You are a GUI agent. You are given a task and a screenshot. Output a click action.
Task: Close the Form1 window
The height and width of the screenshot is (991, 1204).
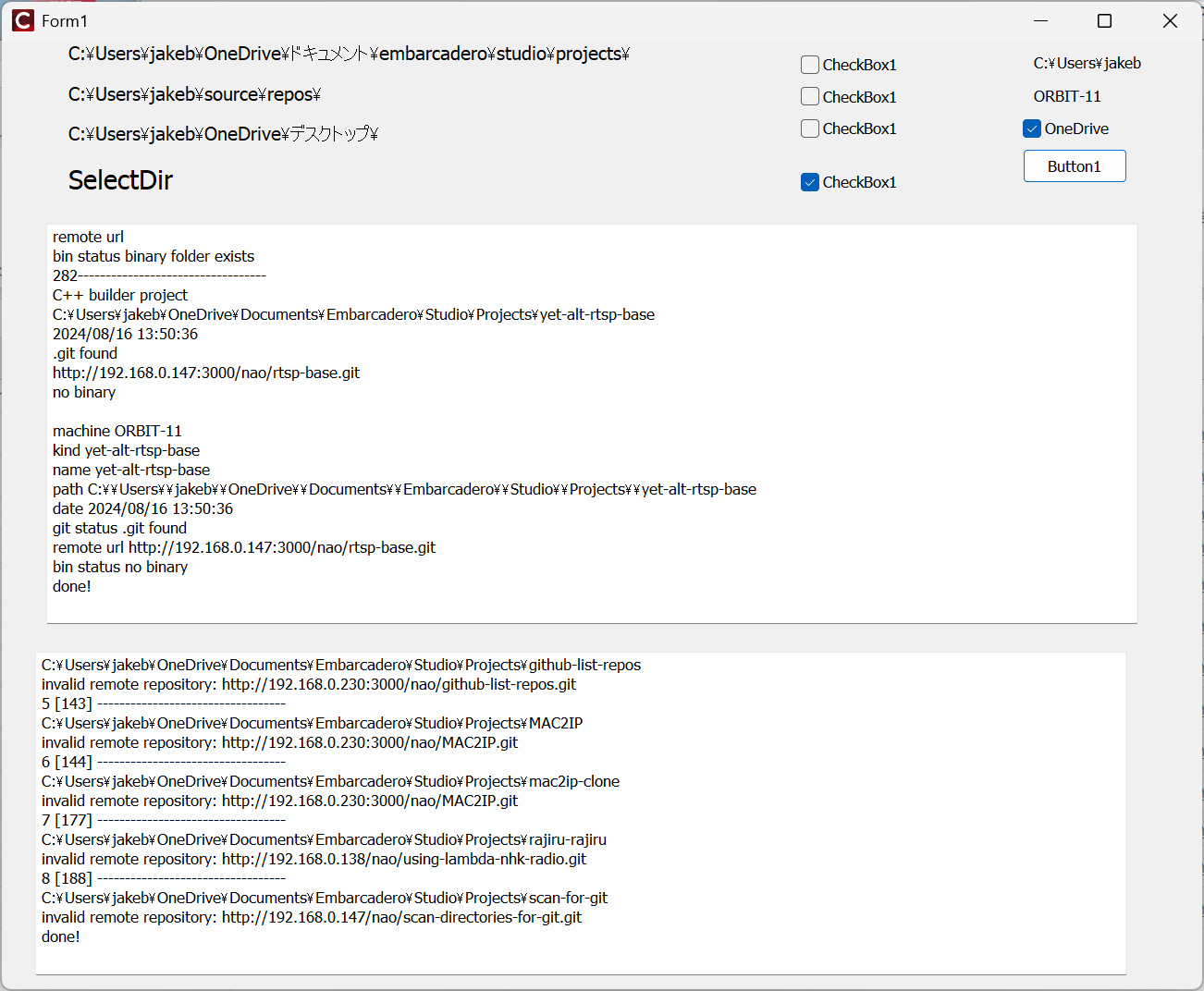point(1169,20)
